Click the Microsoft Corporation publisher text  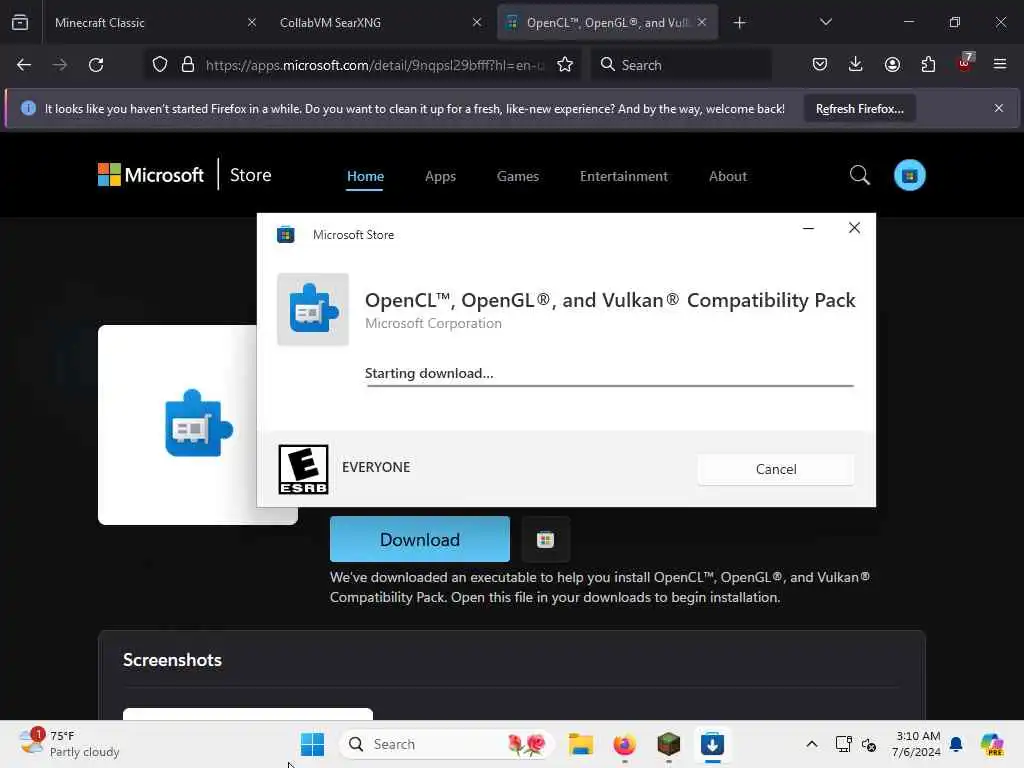pyautogui.click(x=433, y=323)
